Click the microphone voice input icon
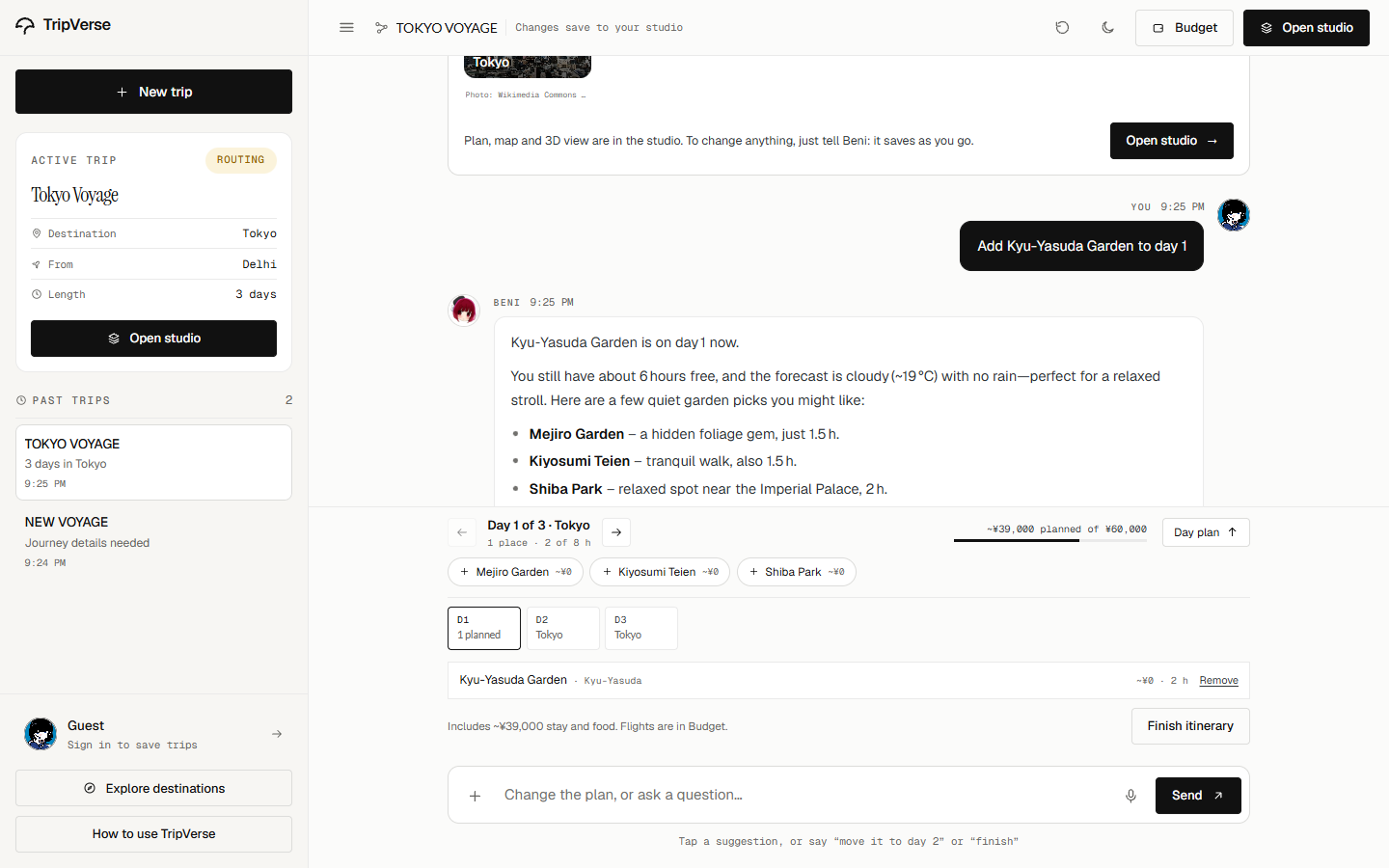Screen dimensions: 1389x868 pyautogui.click(x=1130, y=796)
